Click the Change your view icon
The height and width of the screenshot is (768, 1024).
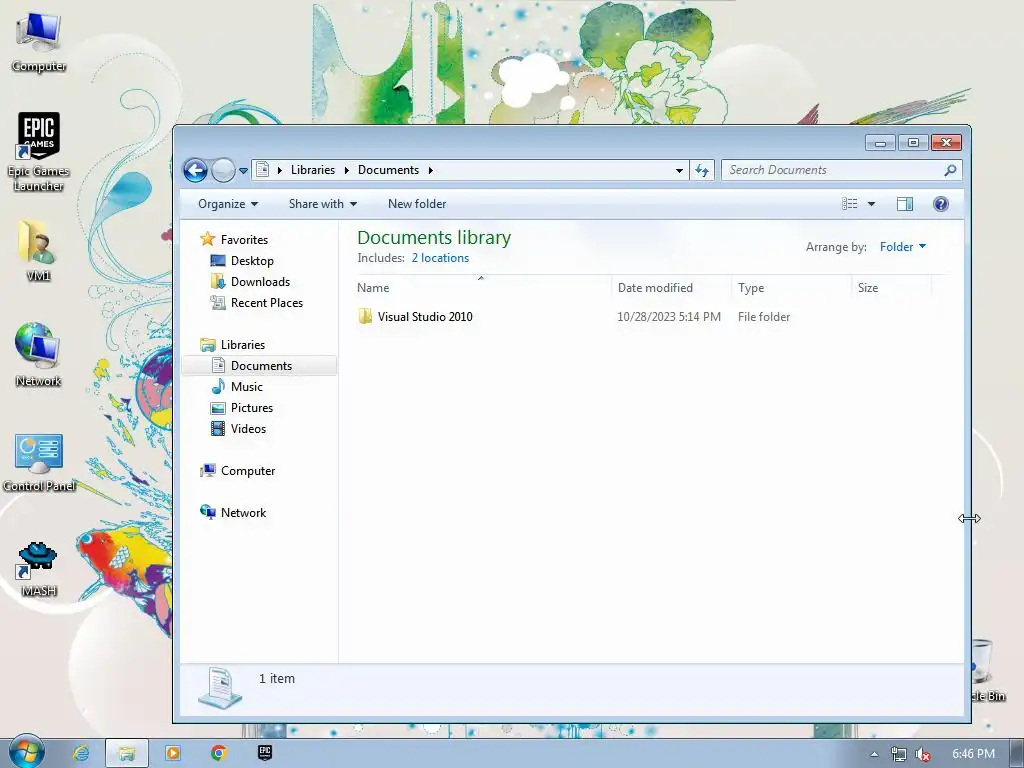(x=850, y=204)
